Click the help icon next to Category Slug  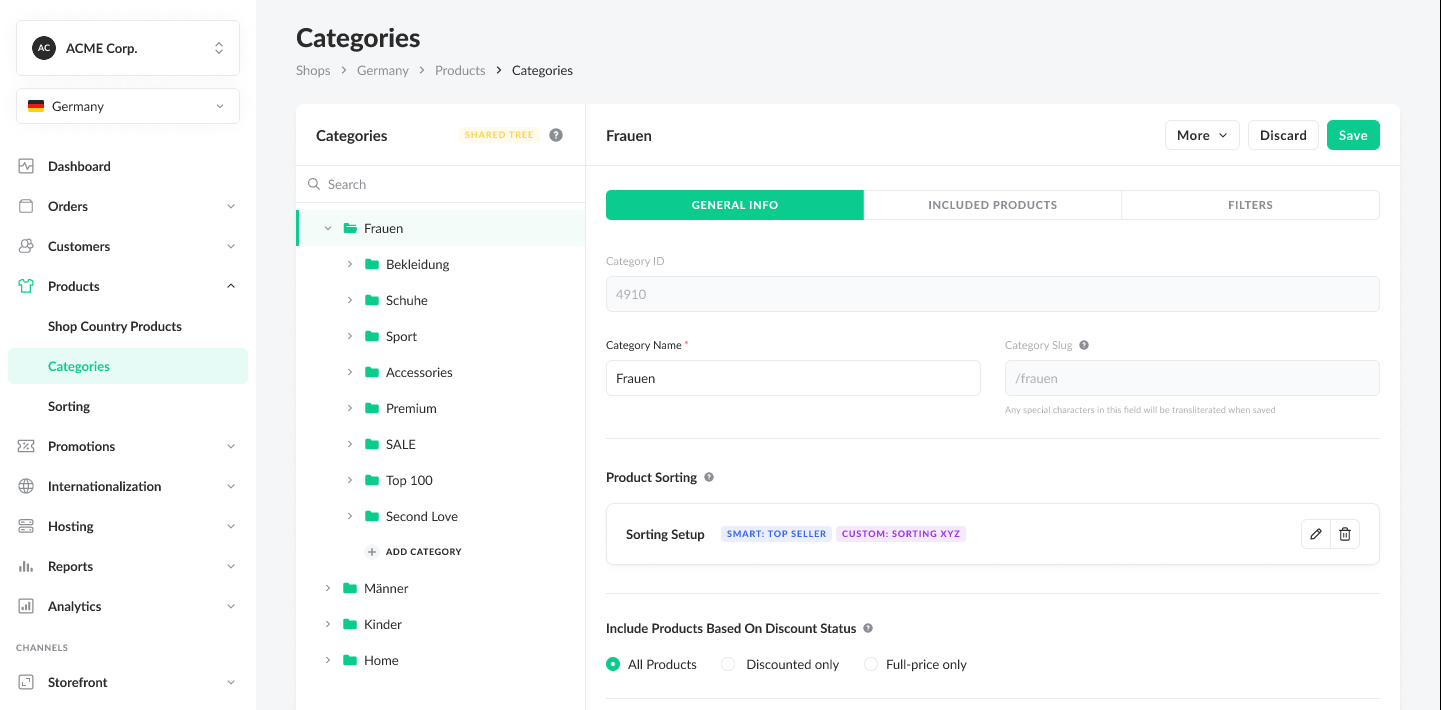[x=1084, y=345]
